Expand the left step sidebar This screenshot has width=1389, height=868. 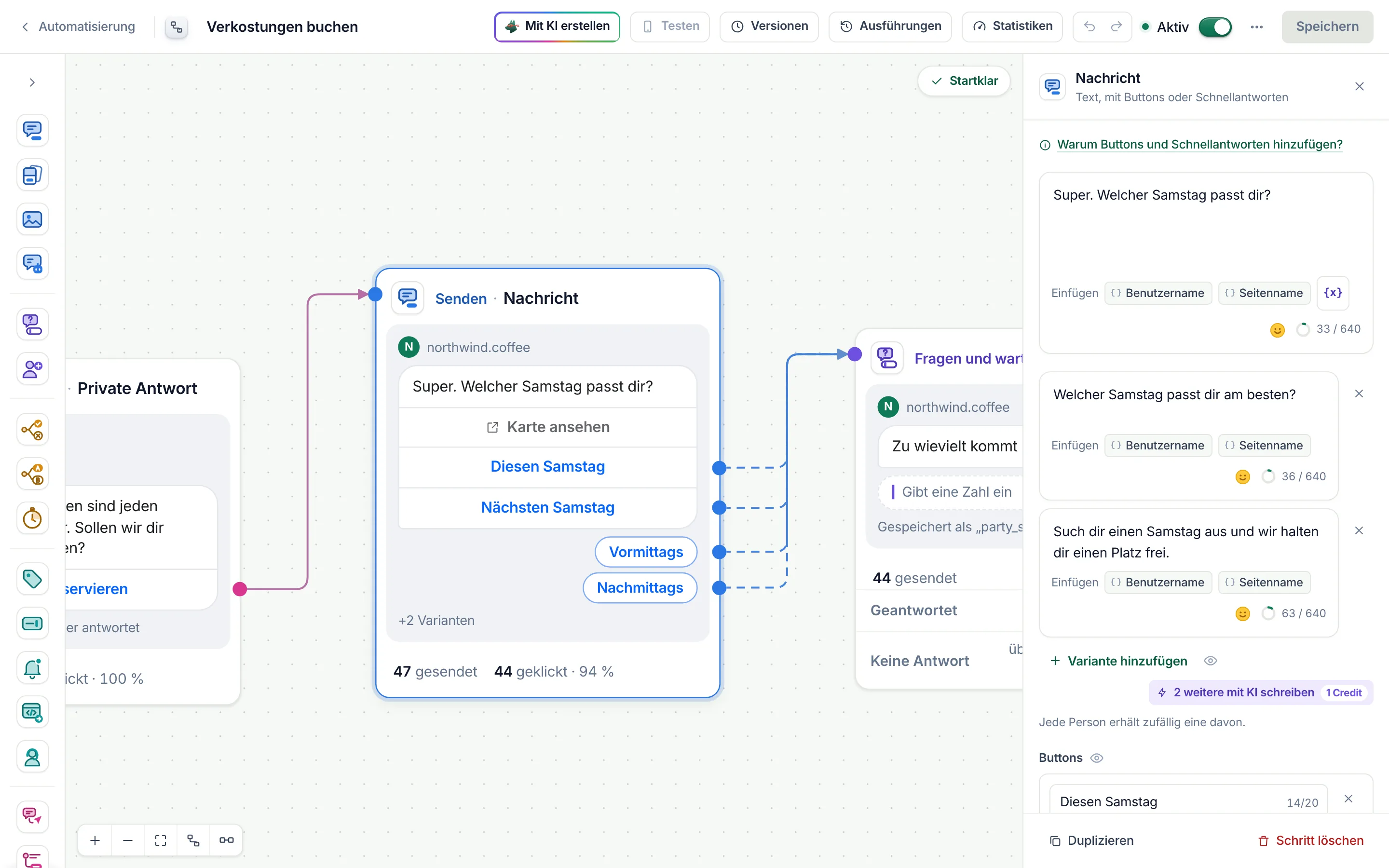click(32, 82)
